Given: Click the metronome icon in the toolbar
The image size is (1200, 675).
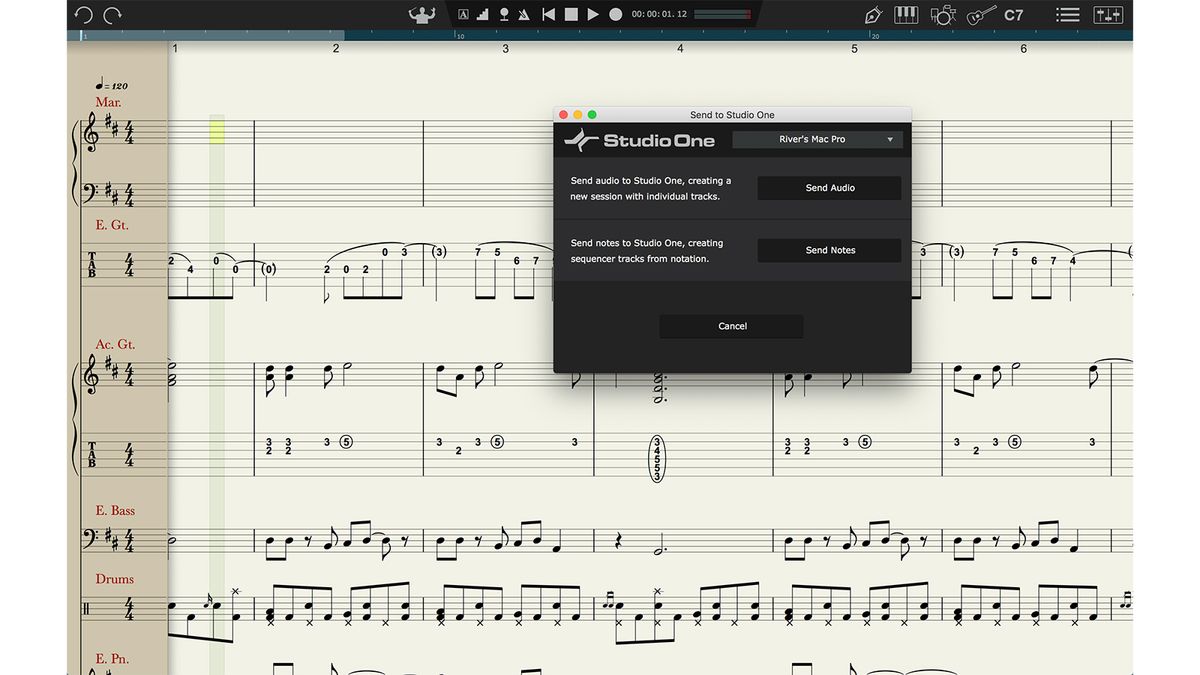Looking at the screenshot, I should click(x=523, y=13).
